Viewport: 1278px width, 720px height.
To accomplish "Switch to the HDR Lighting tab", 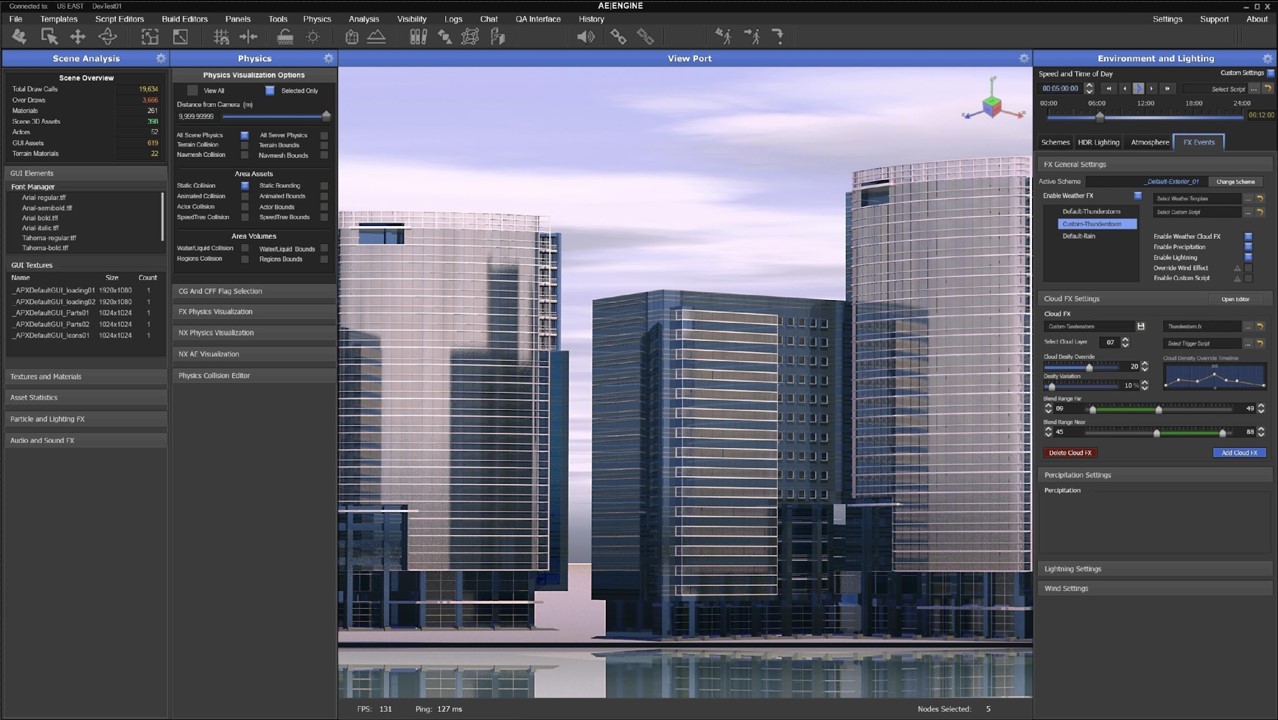I will 1098,142.
